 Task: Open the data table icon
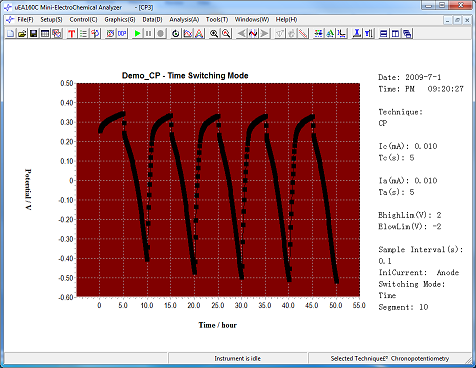click(x=45, y=33)
